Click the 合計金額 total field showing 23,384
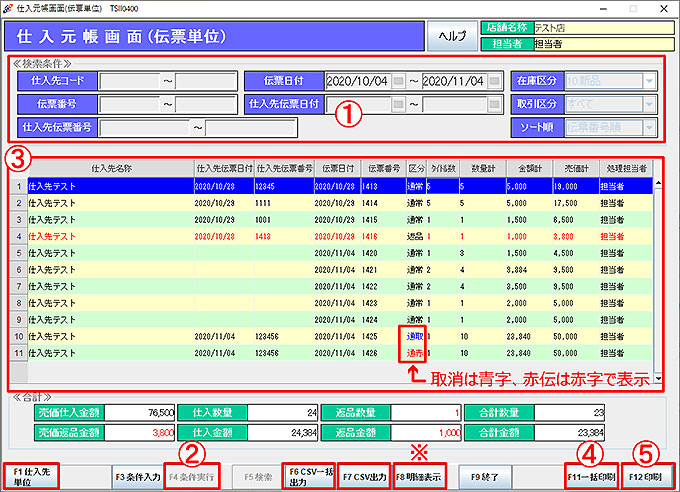Screen dimensions: 680x492 click(569, 433)
